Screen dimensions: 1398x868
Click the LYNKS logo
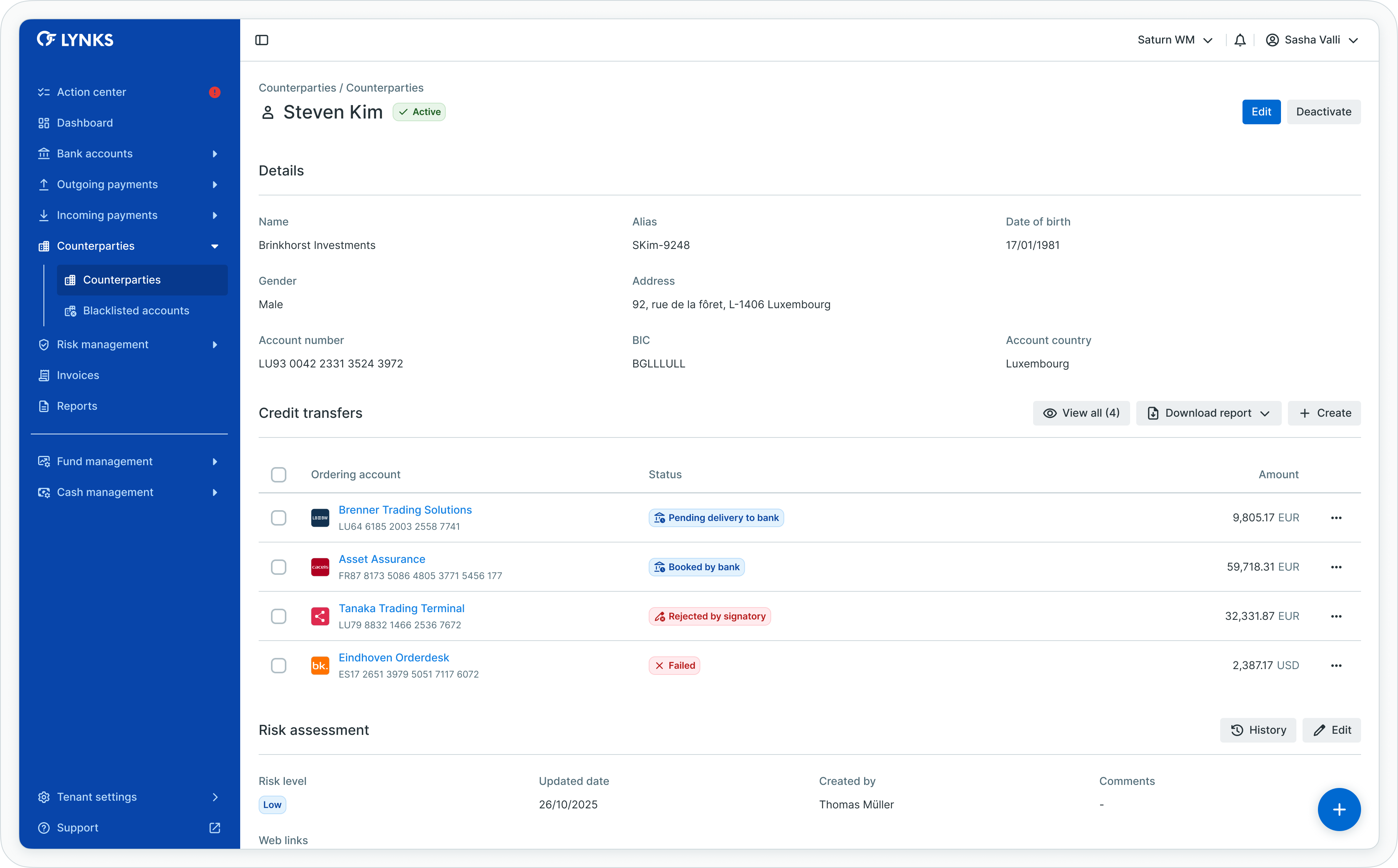point(75,39)
